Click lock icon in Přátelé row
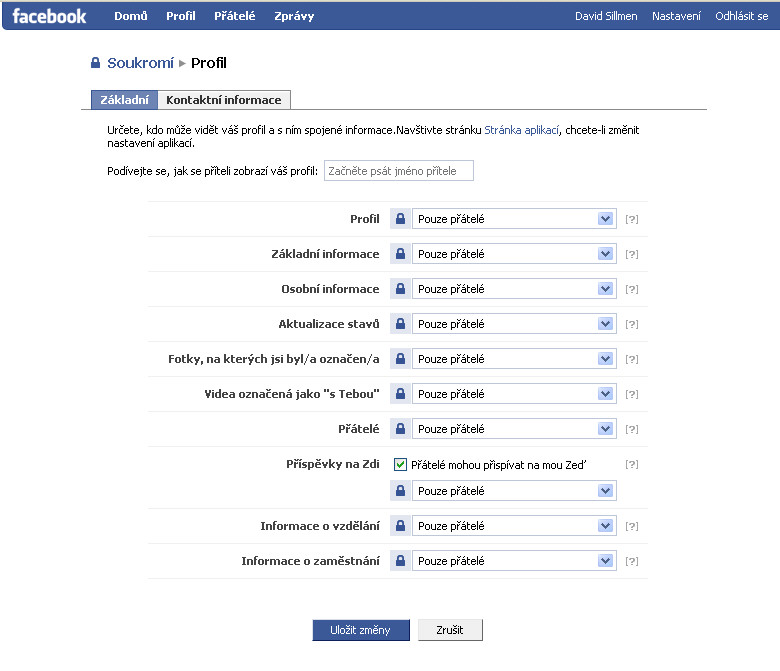This screenshot has width=780, height=671. pos(400,429)
